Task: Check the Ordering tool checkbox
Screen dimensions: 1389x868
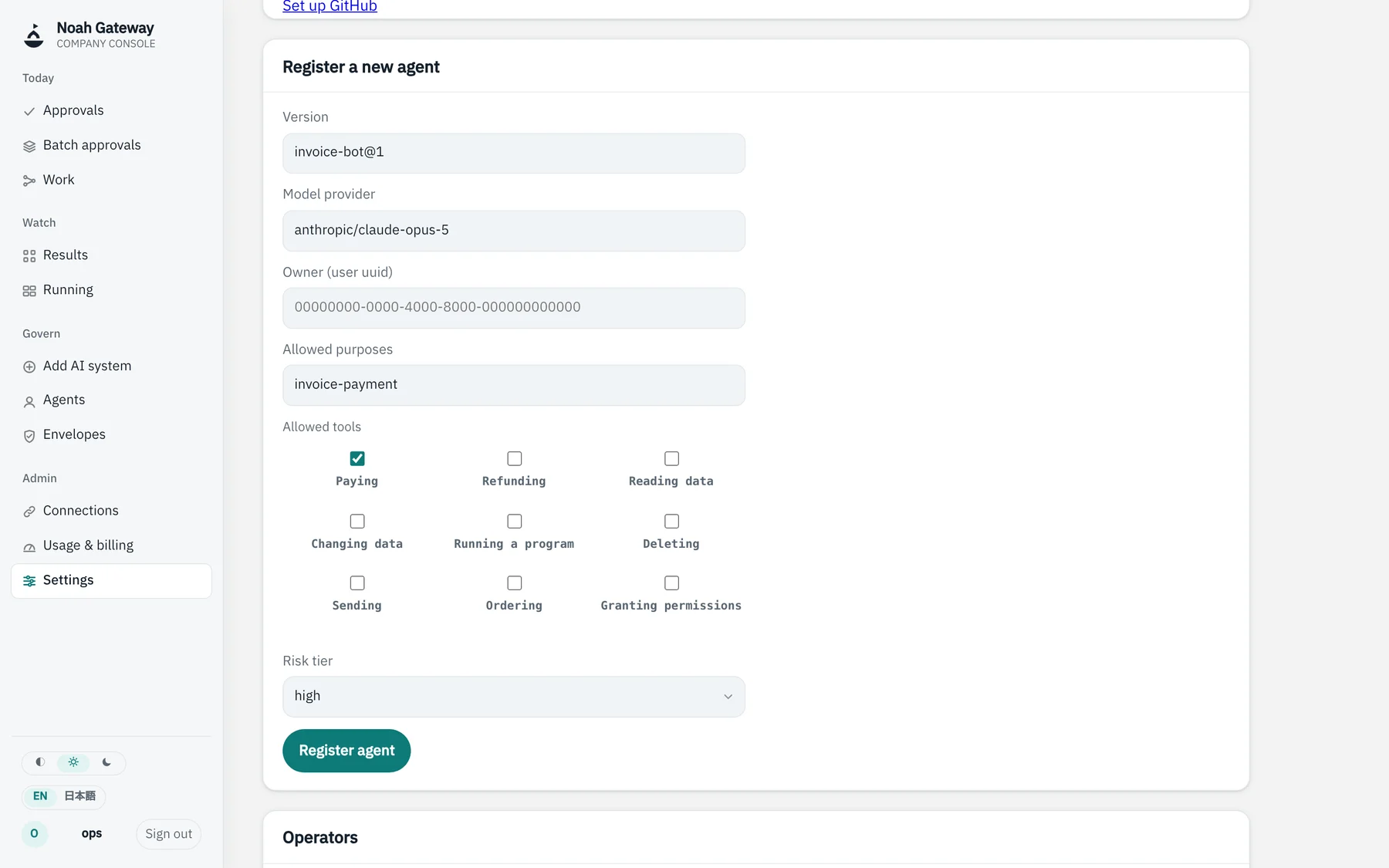Action: [x=515, y=583]
